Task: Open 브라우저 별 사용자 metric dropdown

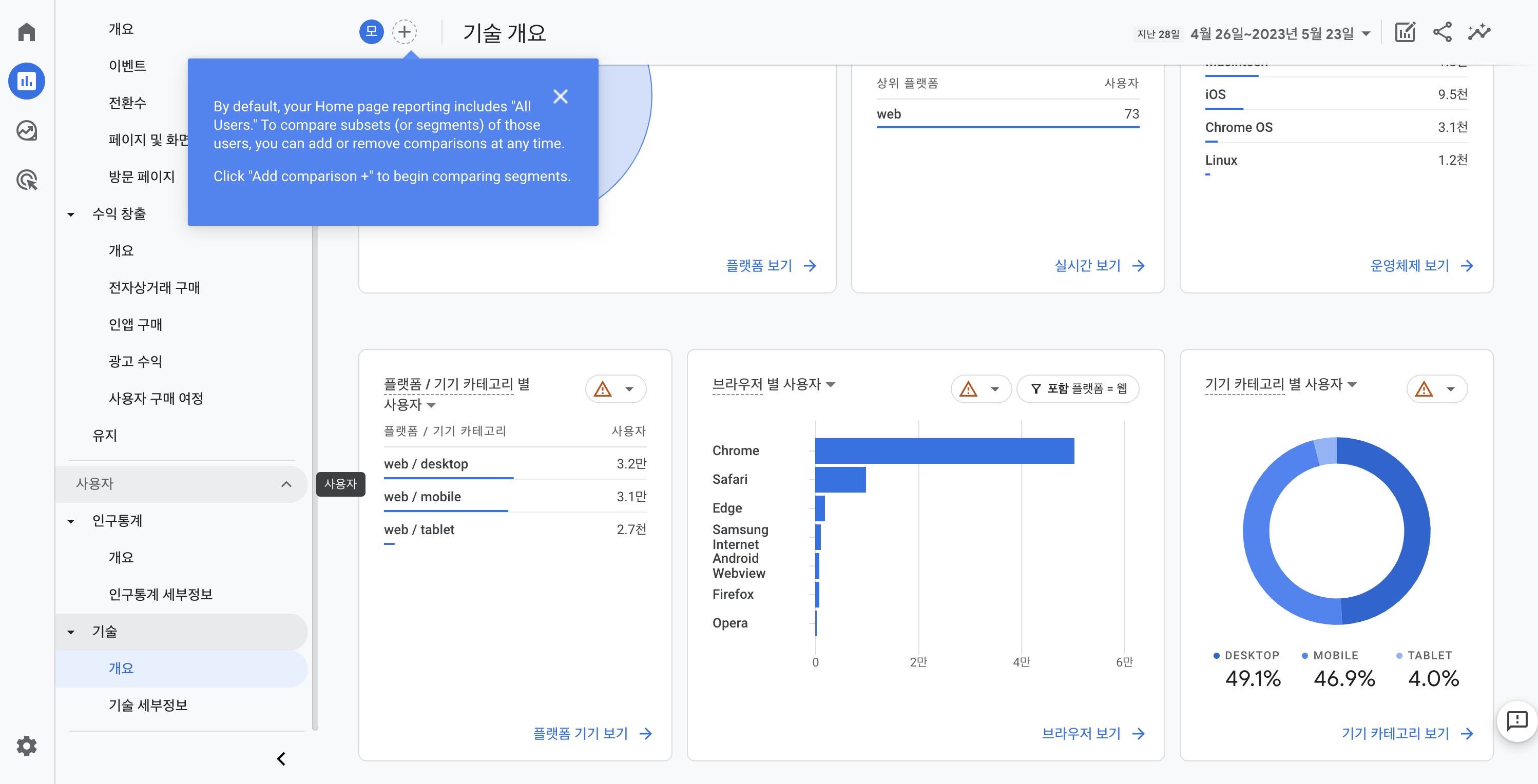Action: pos(831,384)
